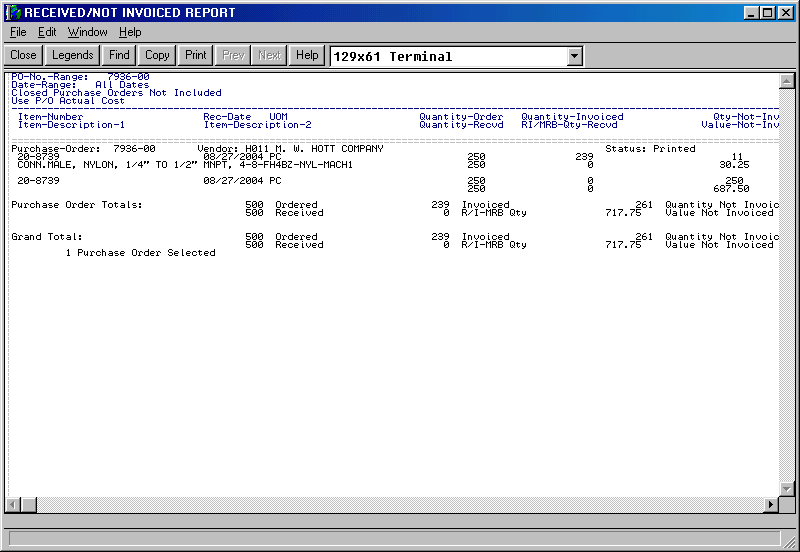The height and width of the screenshot is (552, 800).
Task: Open the File menu
Action: pyautogui.click(x=18, y=32)
